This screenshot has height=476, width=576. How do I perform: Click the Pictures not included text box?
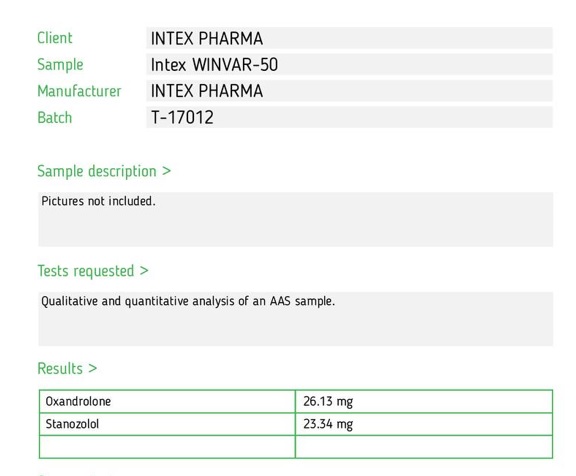pyautogui.click(x=296, y=219)
